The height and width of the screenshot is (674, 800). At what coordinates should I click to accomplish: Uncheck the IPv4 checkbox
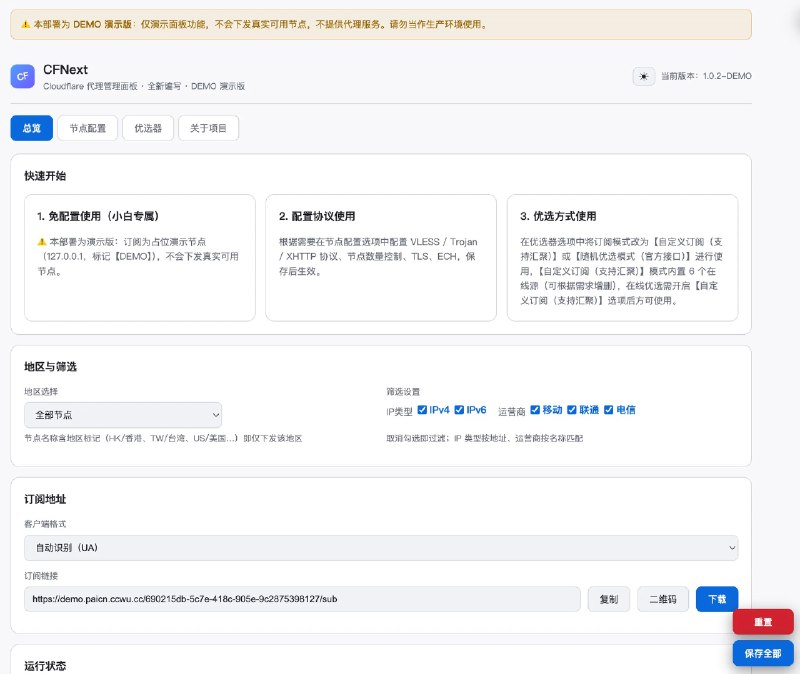point(422,410)
